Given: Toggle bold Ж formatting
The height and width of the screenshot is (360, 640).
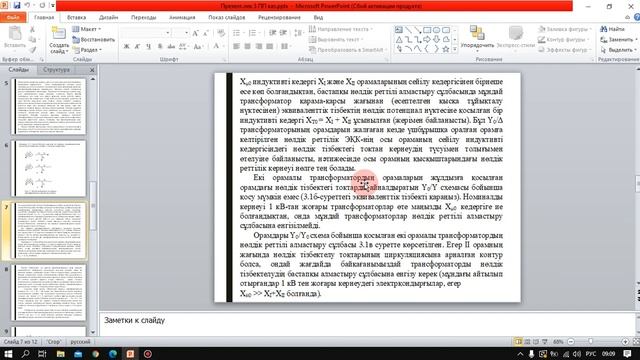Looking at the screenshot, I should click(x=127, y=47).
